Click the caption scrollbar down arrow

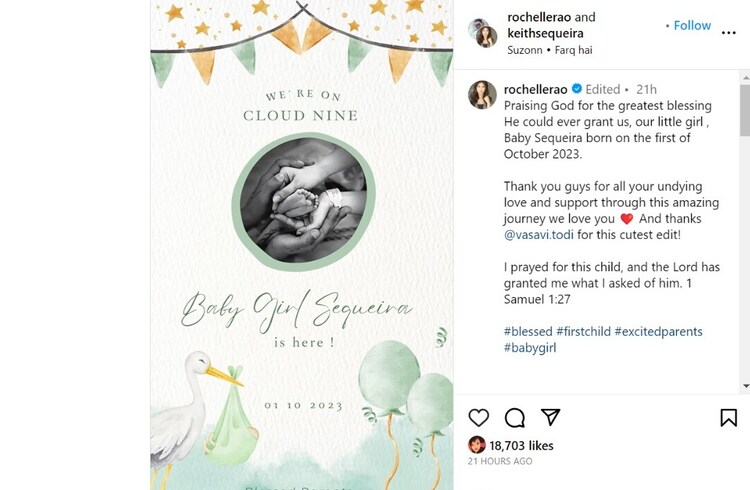coord(745,385)
